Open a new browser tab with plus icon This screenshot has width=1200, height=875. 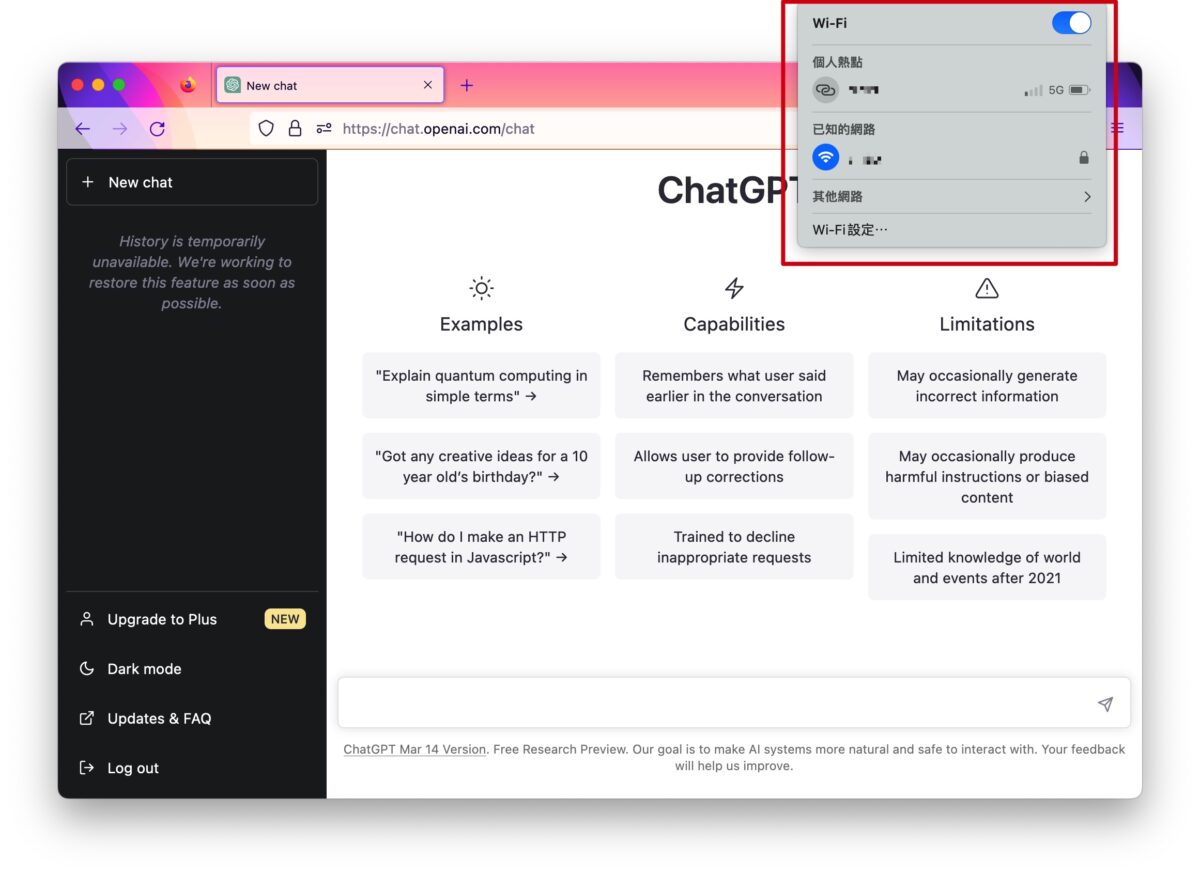point(467,85)
